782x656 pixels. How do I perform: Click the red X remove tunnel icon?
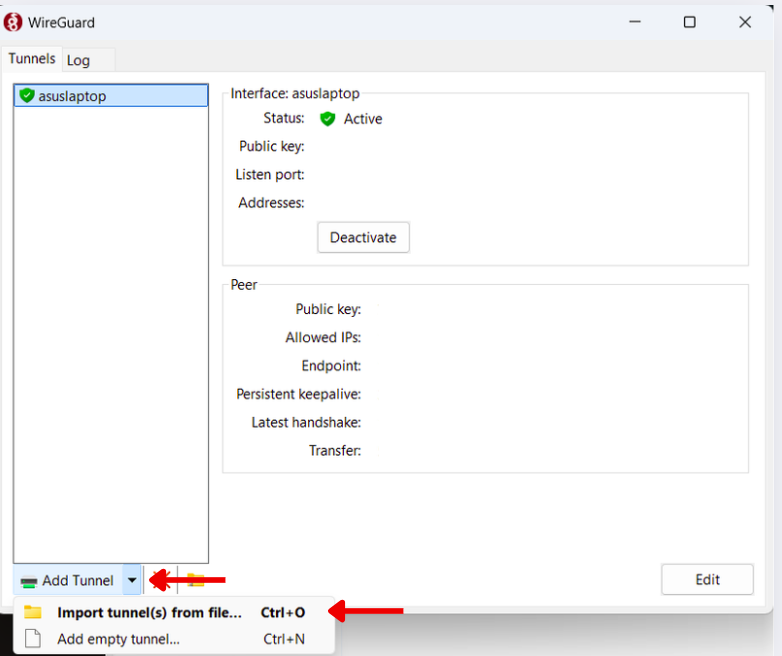pos(157,580)
